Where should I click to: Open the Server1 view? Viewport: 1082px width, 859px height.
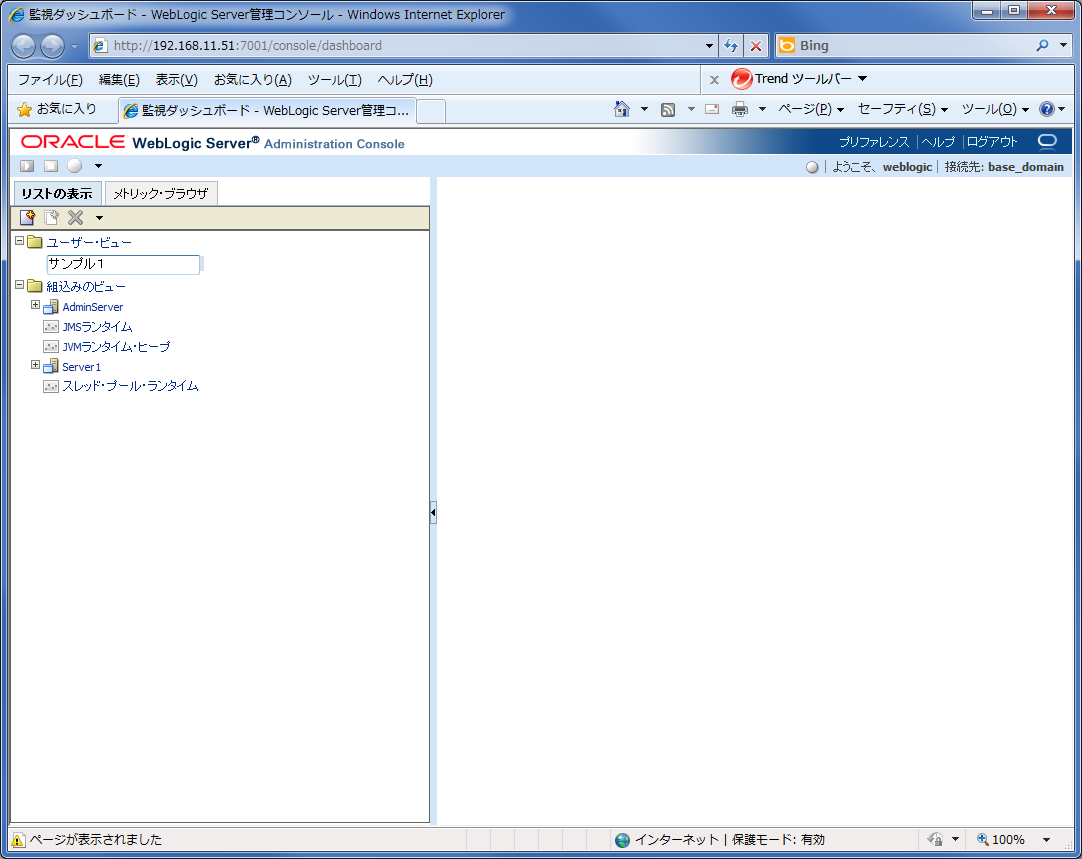tap(81, 367)
